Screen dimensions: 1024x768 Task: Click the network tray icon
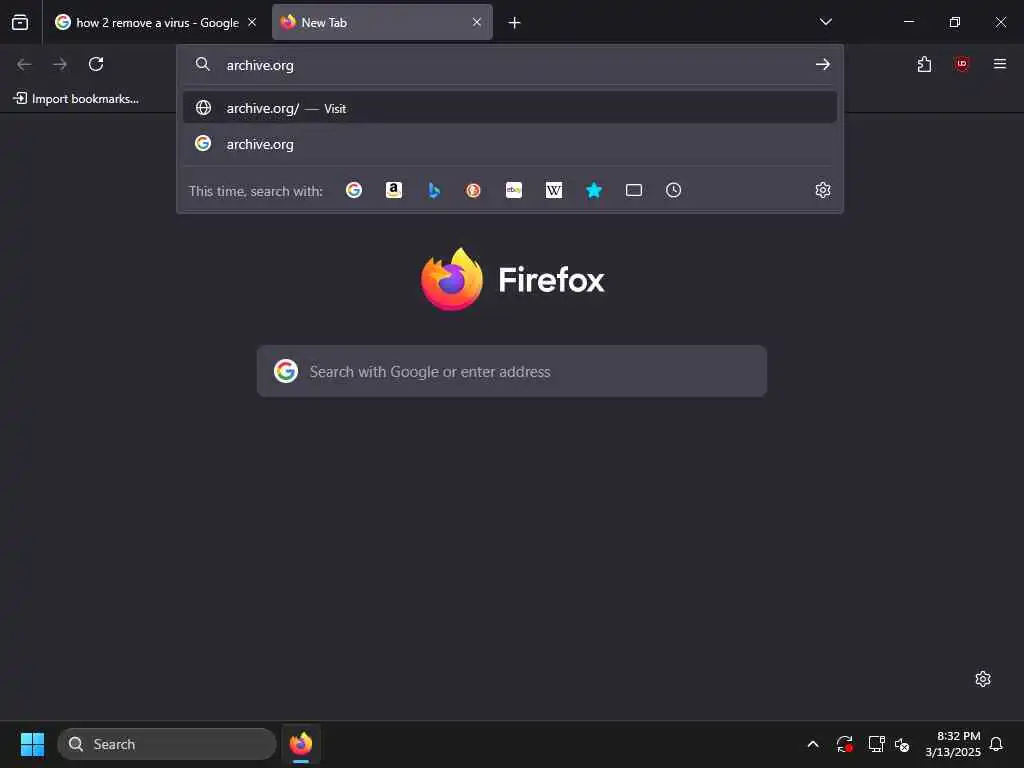(x=876, y=744)
